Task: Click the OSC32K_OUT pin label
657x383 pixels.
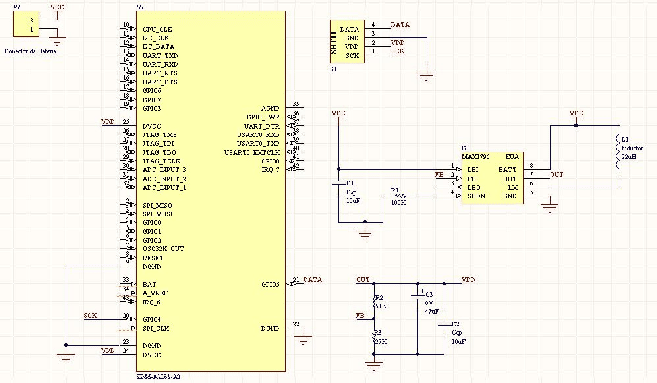Action: click(163, 249)
